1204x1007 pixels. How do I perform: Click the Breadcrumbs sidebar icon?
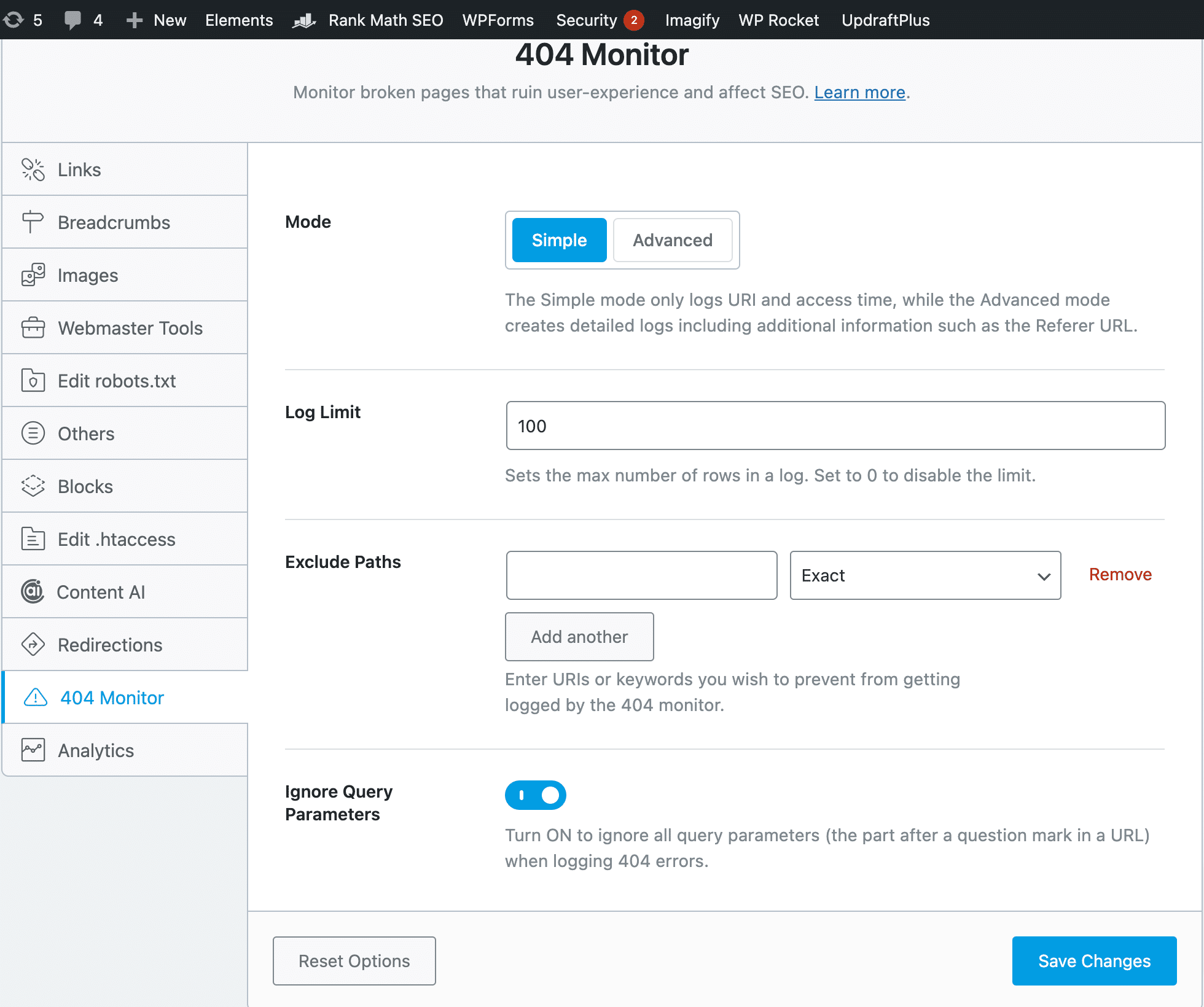(x=33, y=222)
